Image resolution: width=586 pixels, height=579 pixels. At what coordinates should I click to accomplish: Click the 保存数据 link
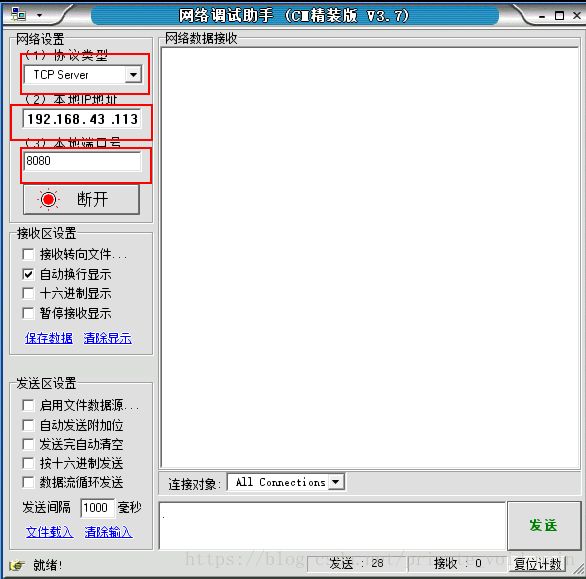coord(49,338)
